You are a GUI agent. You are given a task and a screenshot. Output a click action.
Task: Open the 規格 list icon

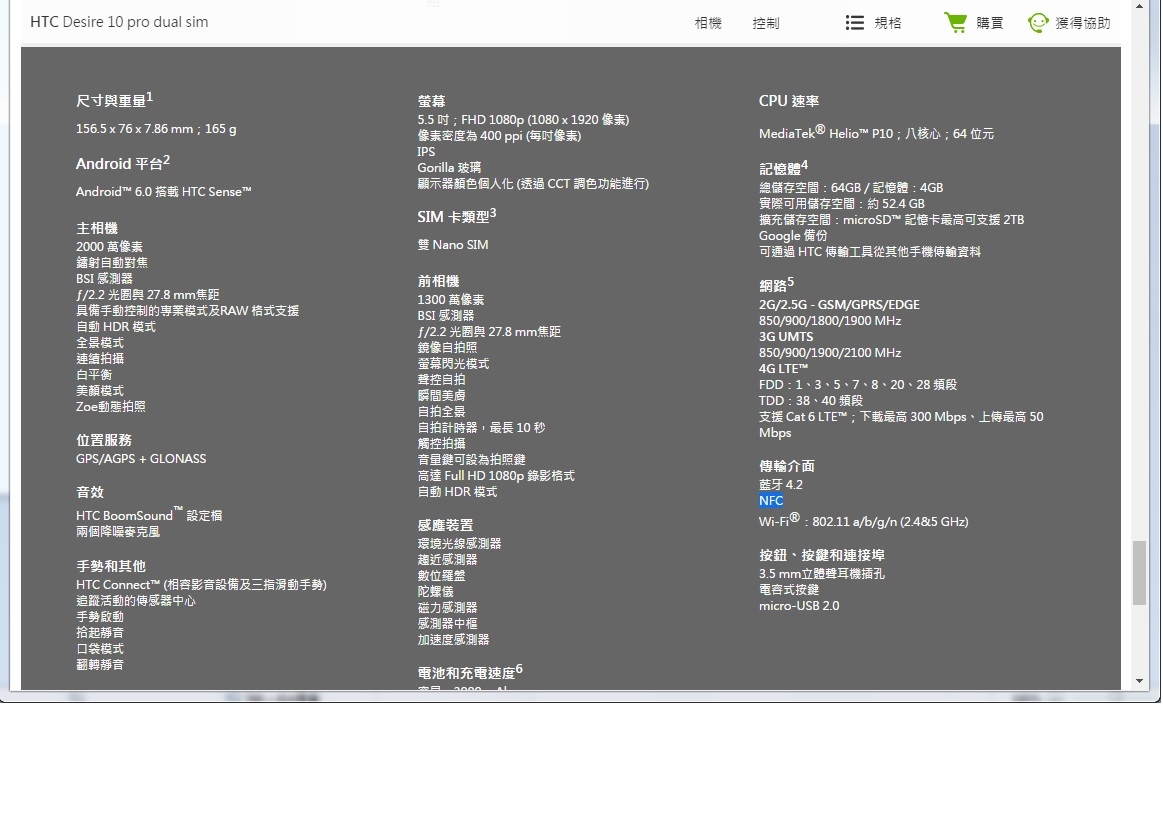coord(854,23)
